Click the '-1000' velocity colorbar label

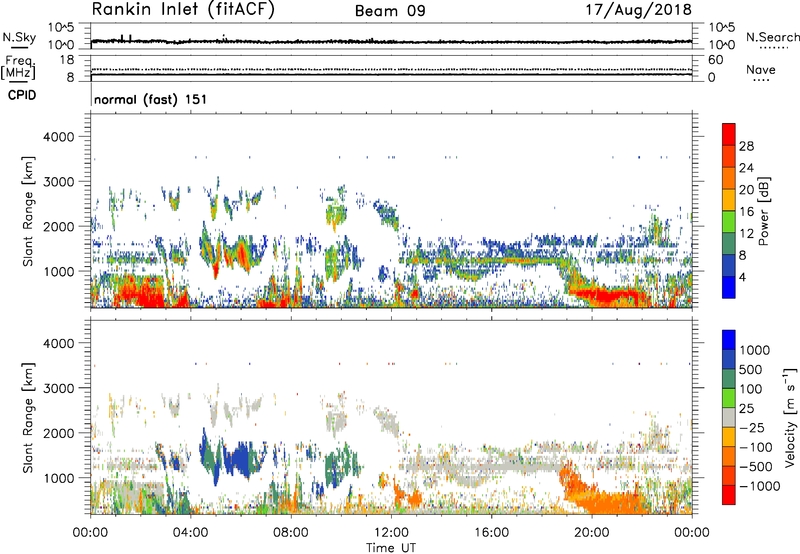(760, 486)
